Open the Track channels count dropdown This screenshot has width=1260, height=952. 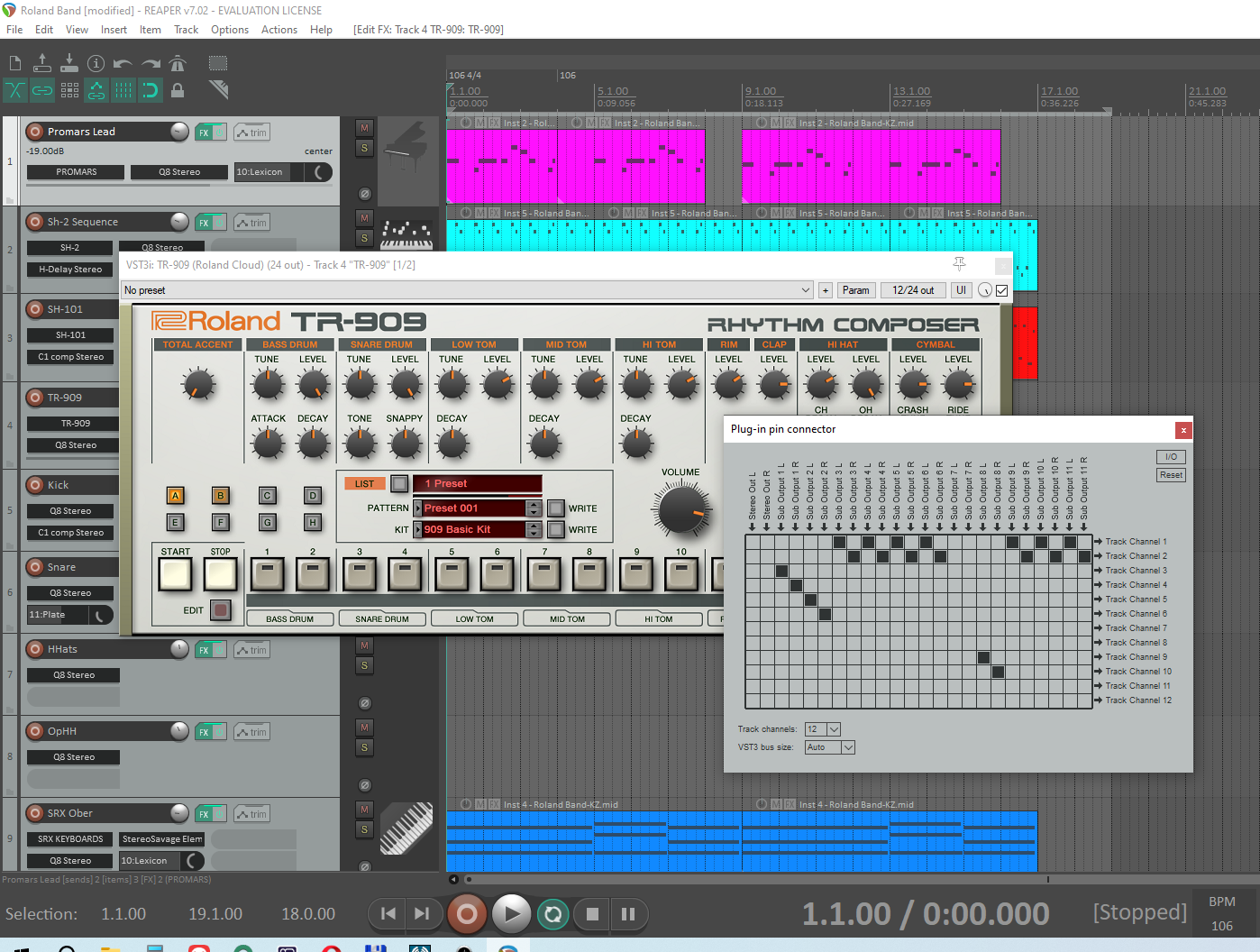click(x=833, y=729)
